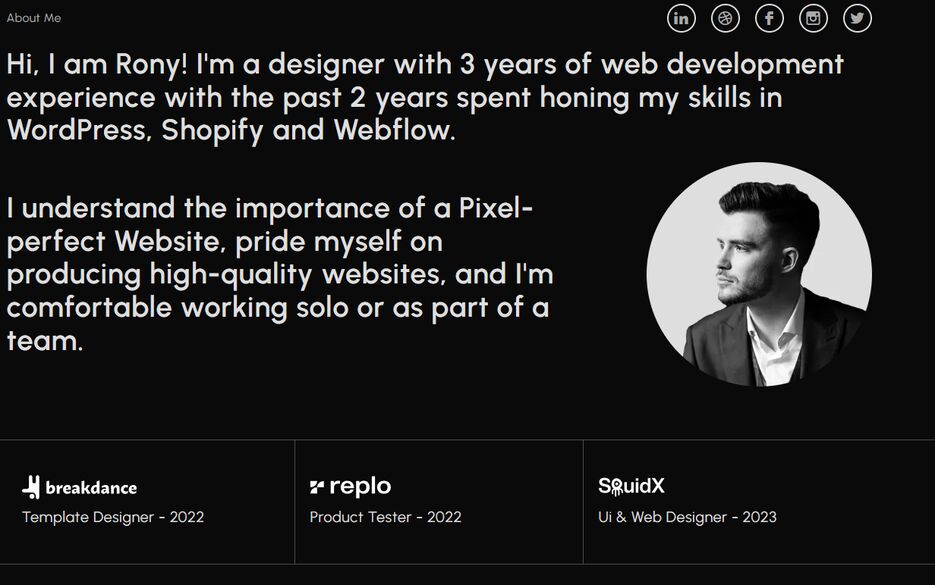Click the Dribbble social icon
The image size is (935, 585).
(725, 18)
